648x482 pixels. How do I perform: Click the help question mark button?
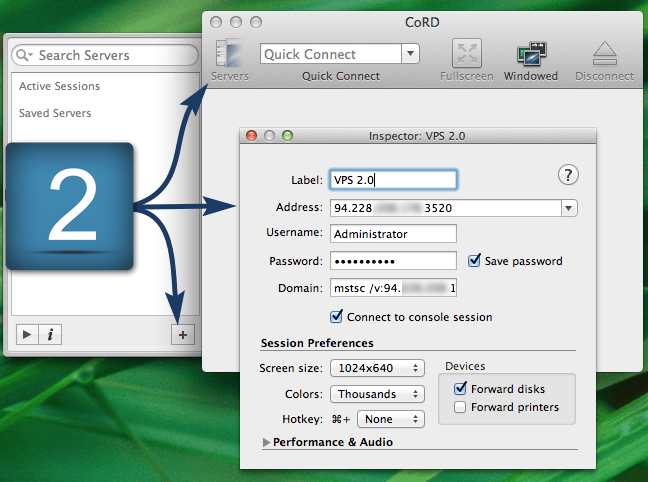568,175
